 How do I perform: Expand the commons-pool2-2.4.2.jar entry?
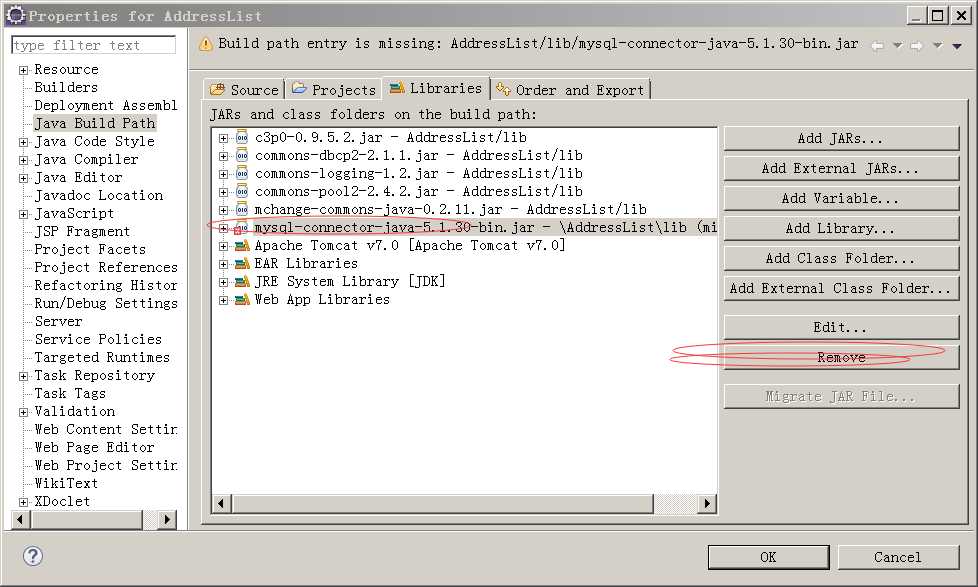tap(223, 193)
